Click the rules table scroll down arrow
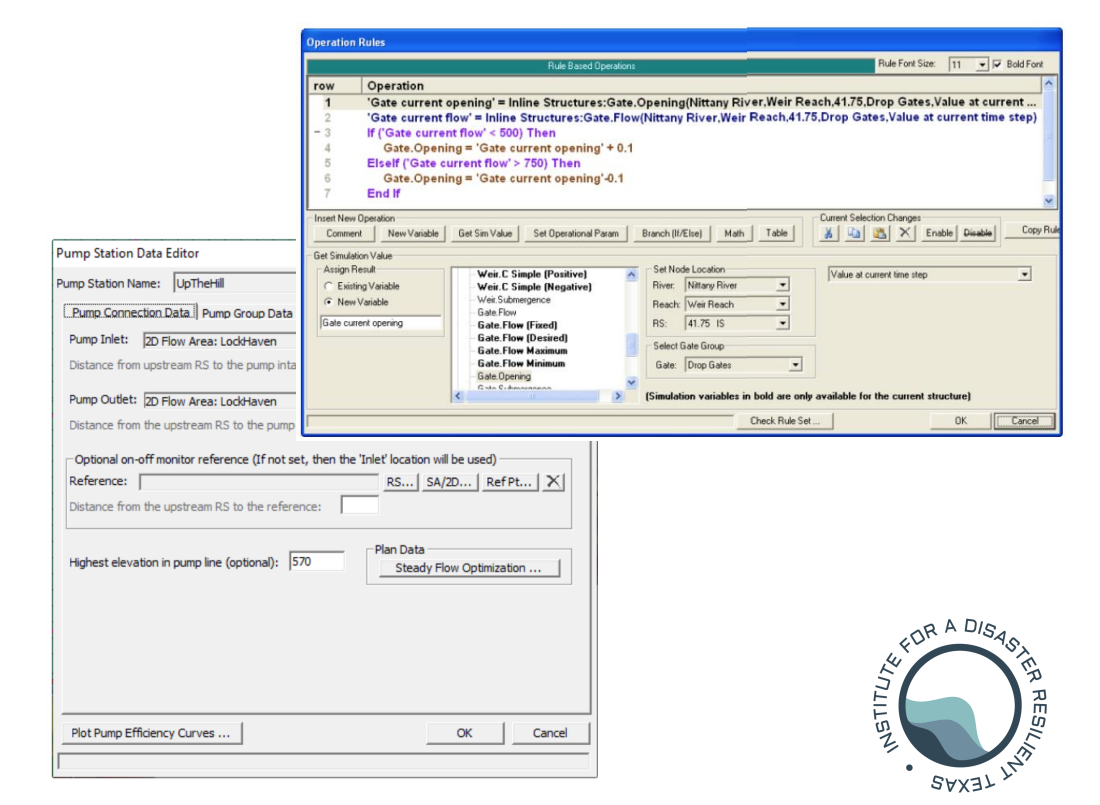The height and width of the screenshot is (805, 1100). coord(1048,201)
